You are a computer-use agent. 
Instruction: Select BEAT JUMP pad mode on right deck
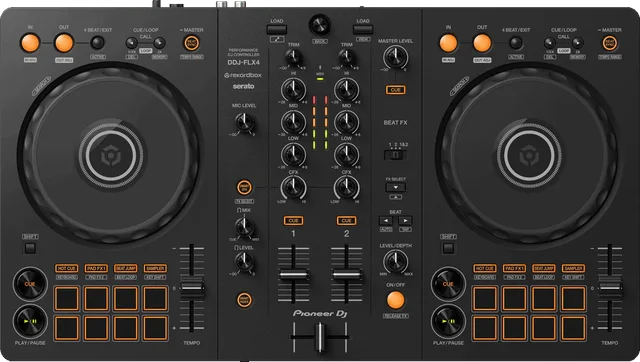(544, 268)
